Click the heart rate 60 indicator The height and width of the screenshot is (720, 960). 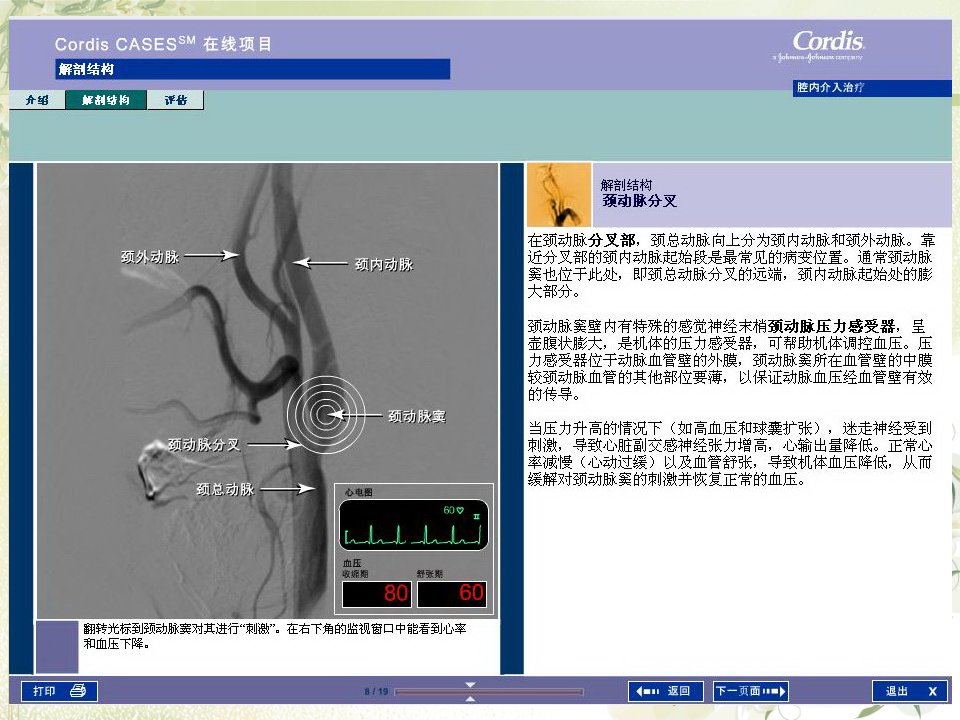453,510
